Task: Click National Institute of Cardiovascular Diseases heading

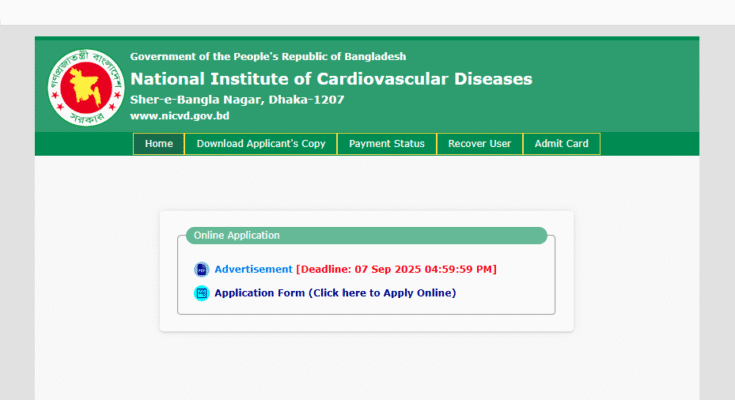Action: coord(331,79)
